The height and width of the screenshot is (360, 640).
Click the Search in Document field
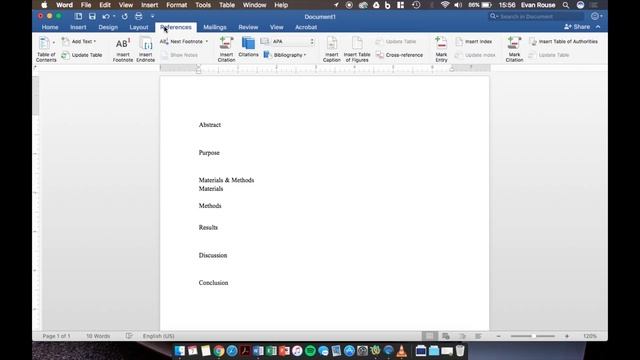point(537,16)
